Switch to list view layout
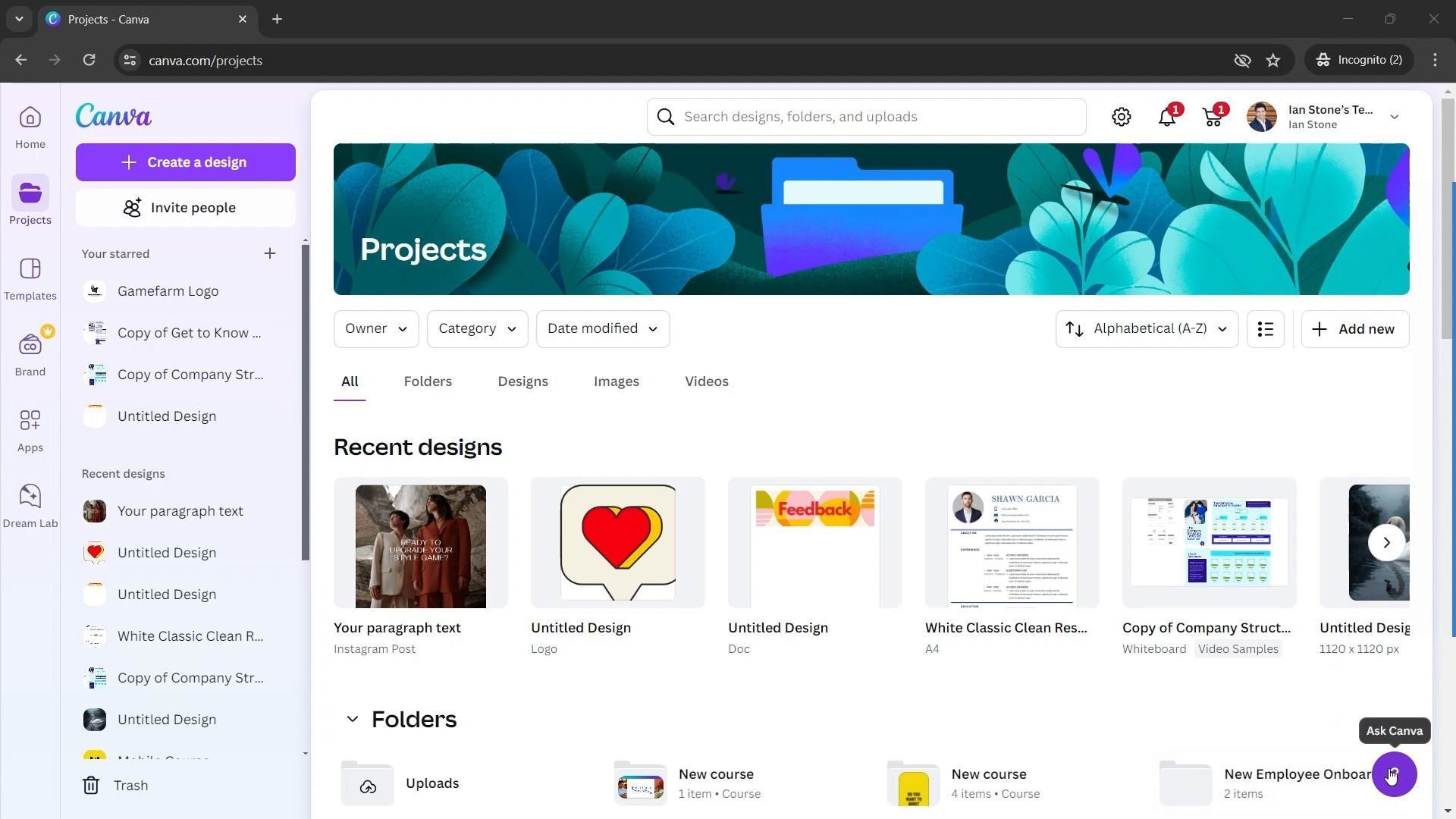 coord(1266,329)
